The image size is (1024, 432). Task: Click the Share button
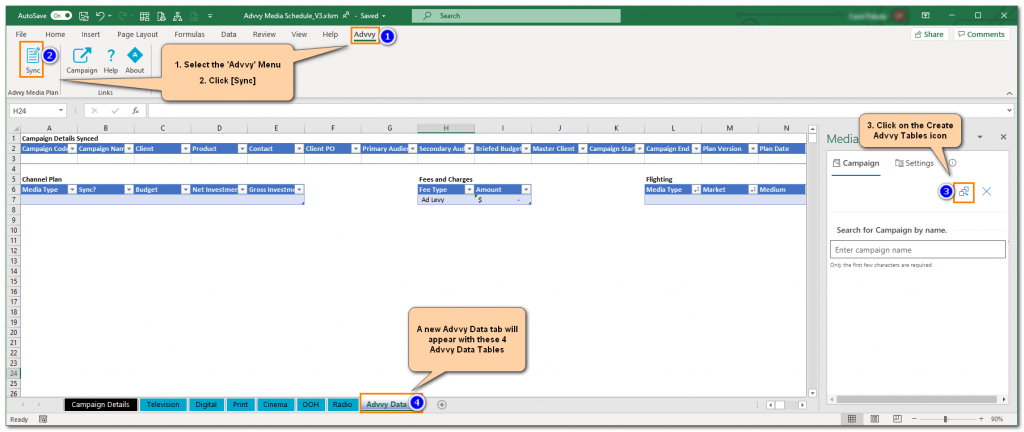tap(928, 34)
